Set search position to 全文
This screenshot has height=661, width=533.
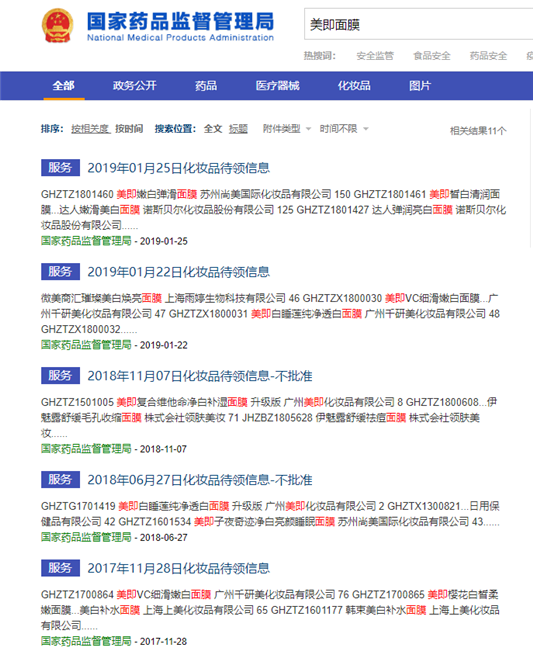[213, 129]
